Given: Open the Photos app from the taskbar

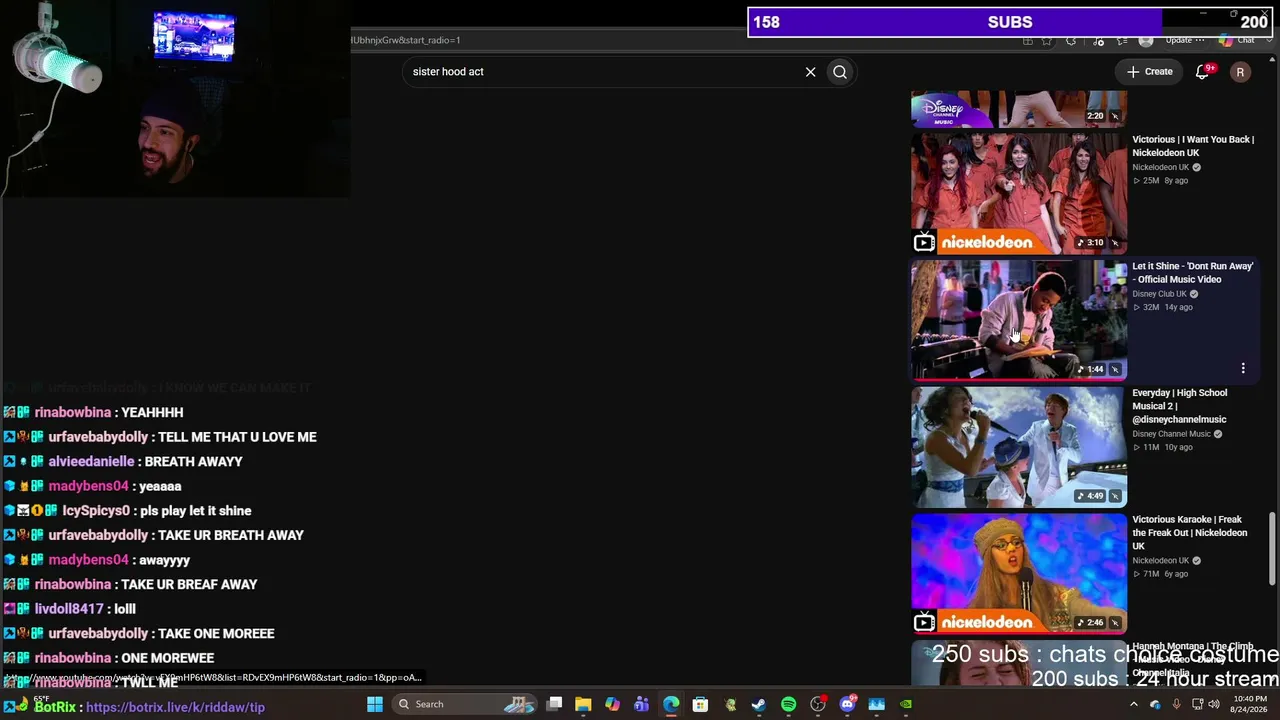Looking at the screenshot, I should click(x=877, y=704).
